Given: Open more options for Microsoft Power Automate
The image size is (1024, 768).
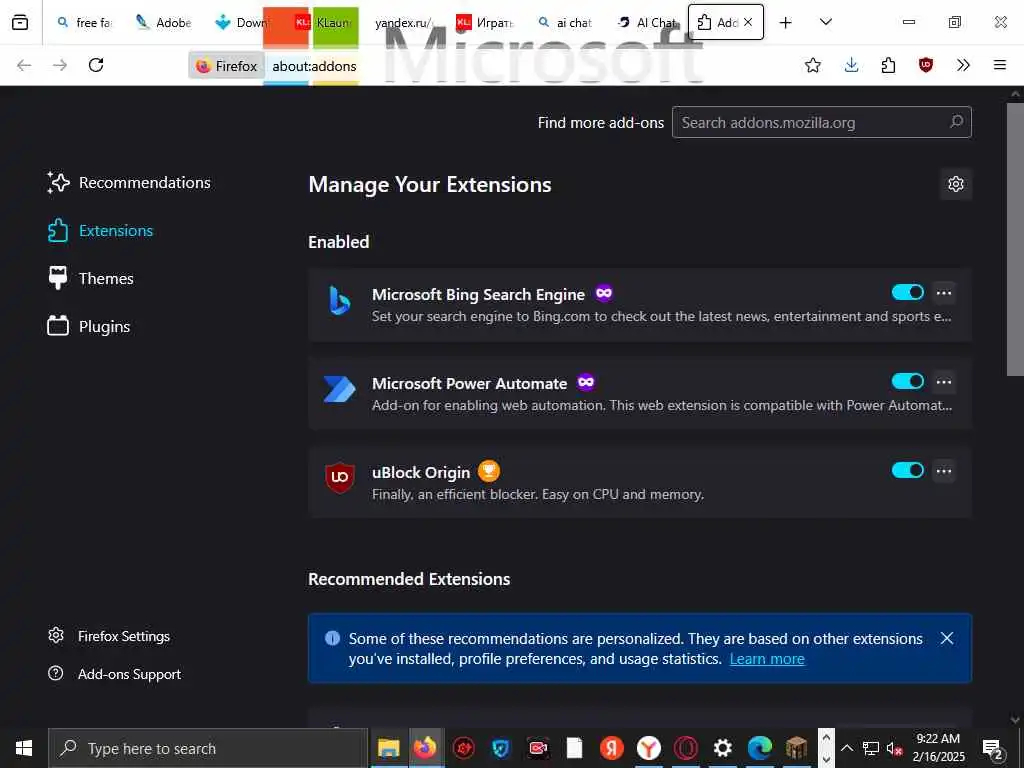Looking at the screenshot, I should click(944, 382).
